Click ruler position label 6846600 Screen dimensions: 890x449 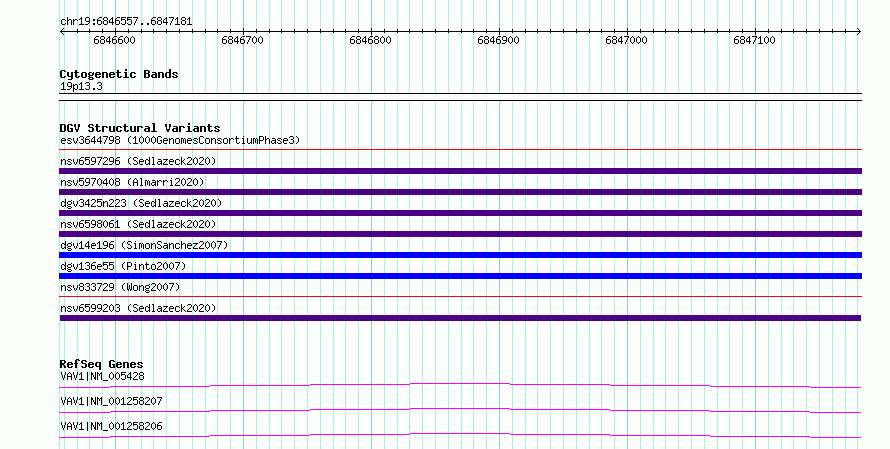(114, 40)
